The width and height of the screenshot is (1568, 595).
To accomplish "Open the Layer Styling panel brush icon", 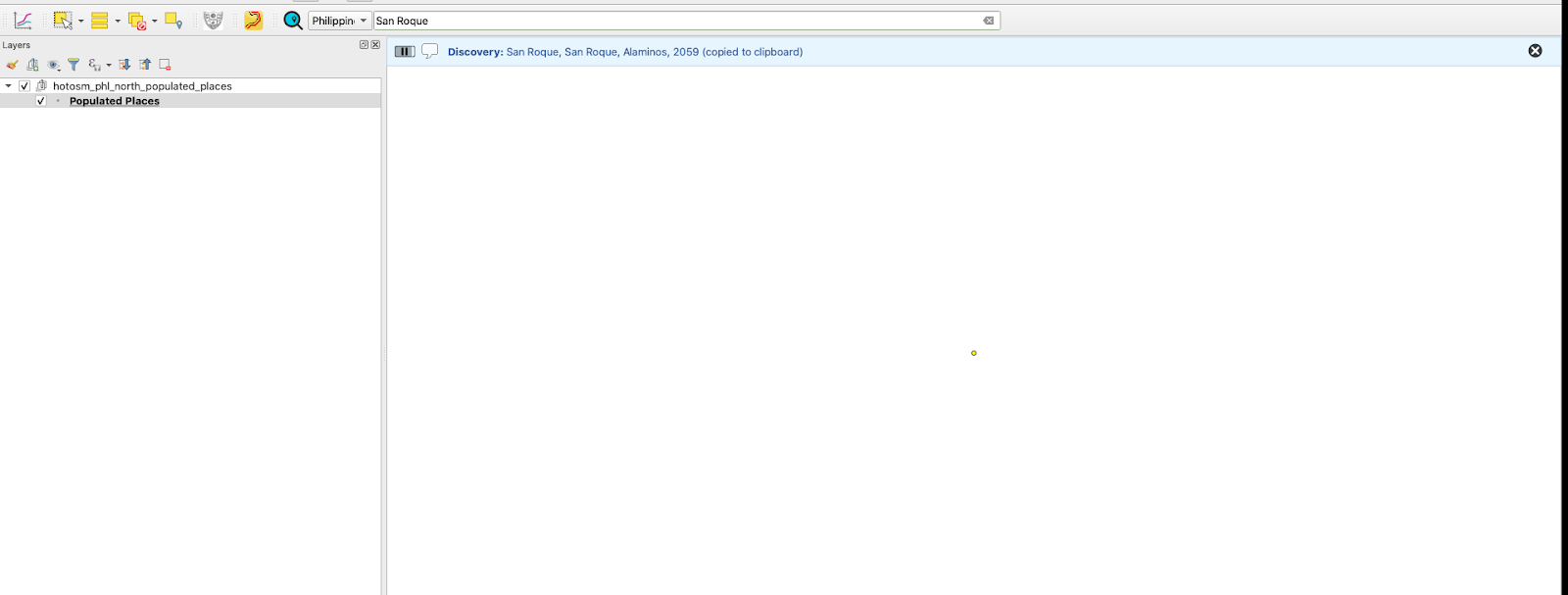I will 12,65.
